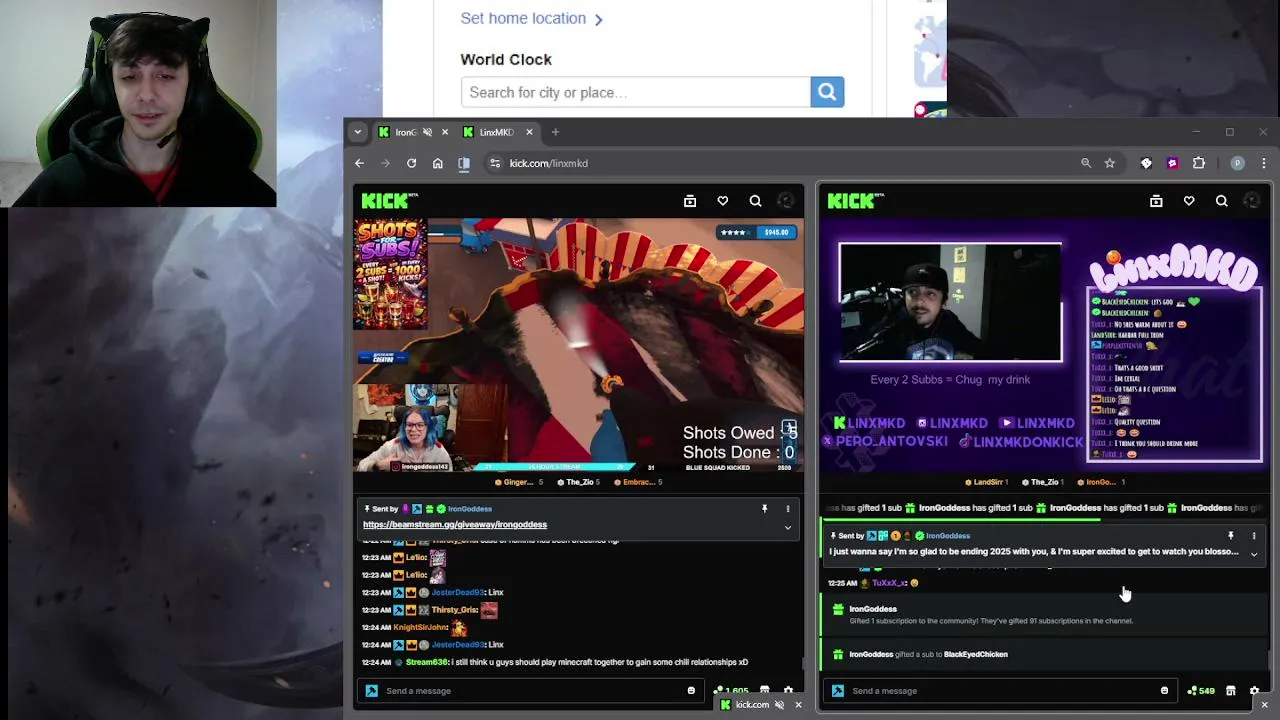Open the left pinned message three-dot menu
This screenshot has height=720, width=1280.
pyautogui.click(x=788, y=509)
